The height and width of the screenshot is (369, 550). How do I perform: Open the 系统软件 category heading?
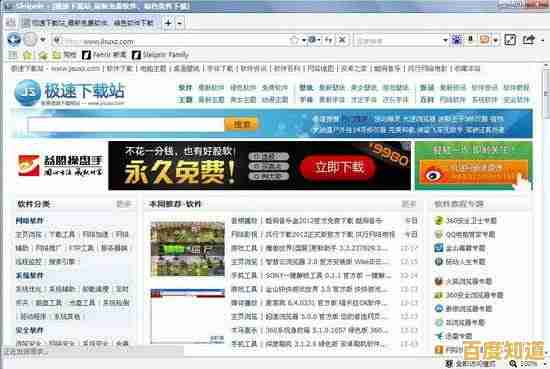29,275
